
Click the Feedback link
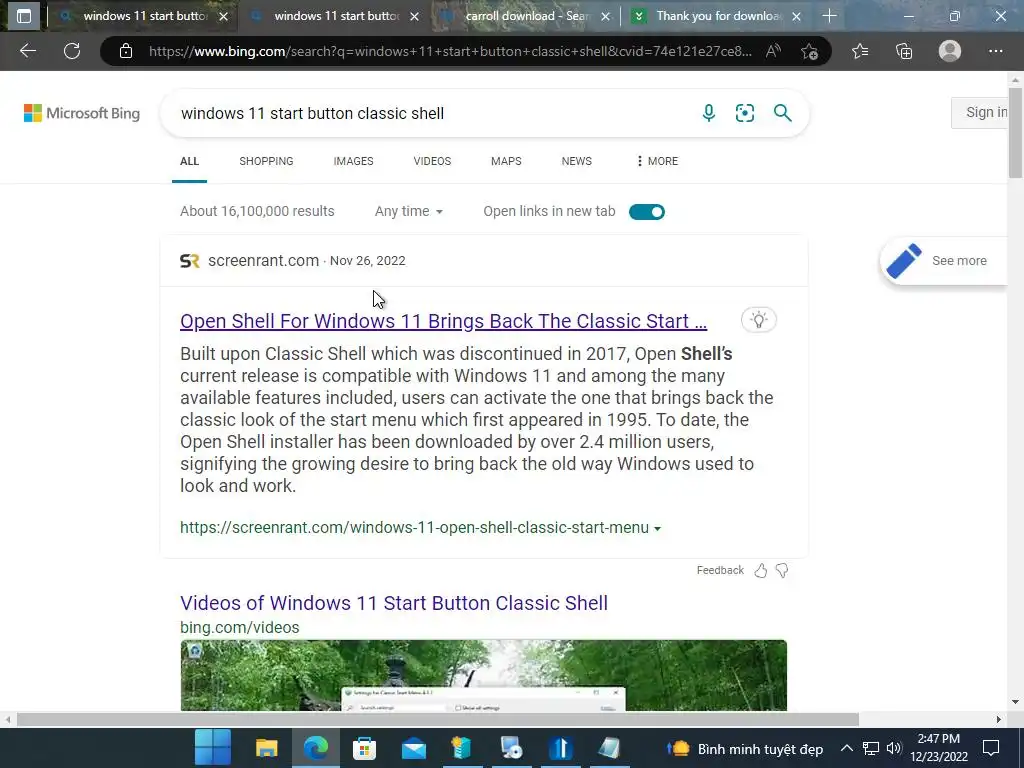(x=720, y=571)
